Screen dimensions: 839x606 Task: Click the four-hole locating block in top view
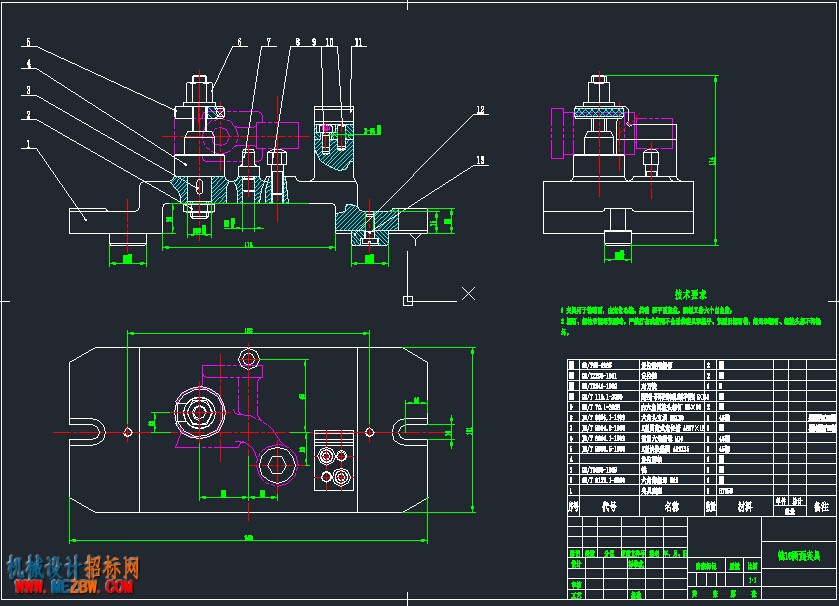point(334,461)
